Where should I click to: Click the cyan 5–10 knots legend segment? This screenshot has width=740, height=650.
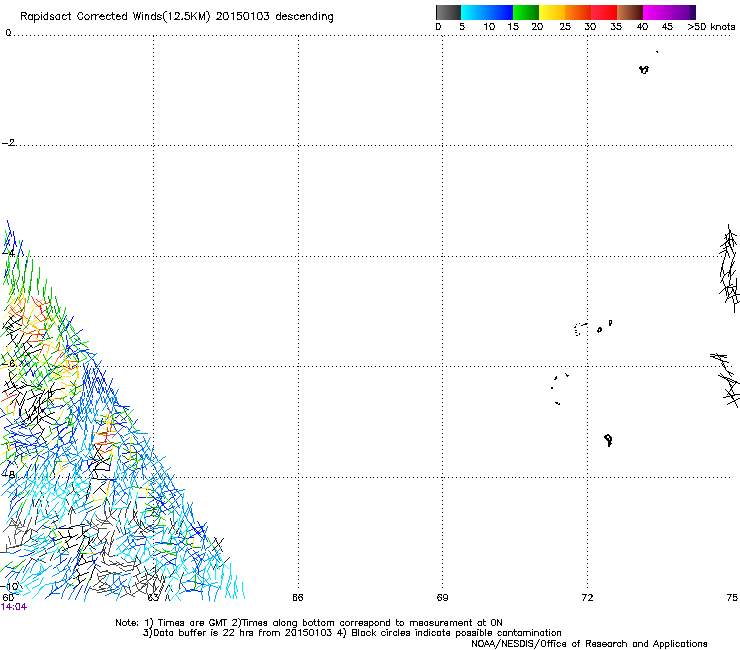coord(474,12)
